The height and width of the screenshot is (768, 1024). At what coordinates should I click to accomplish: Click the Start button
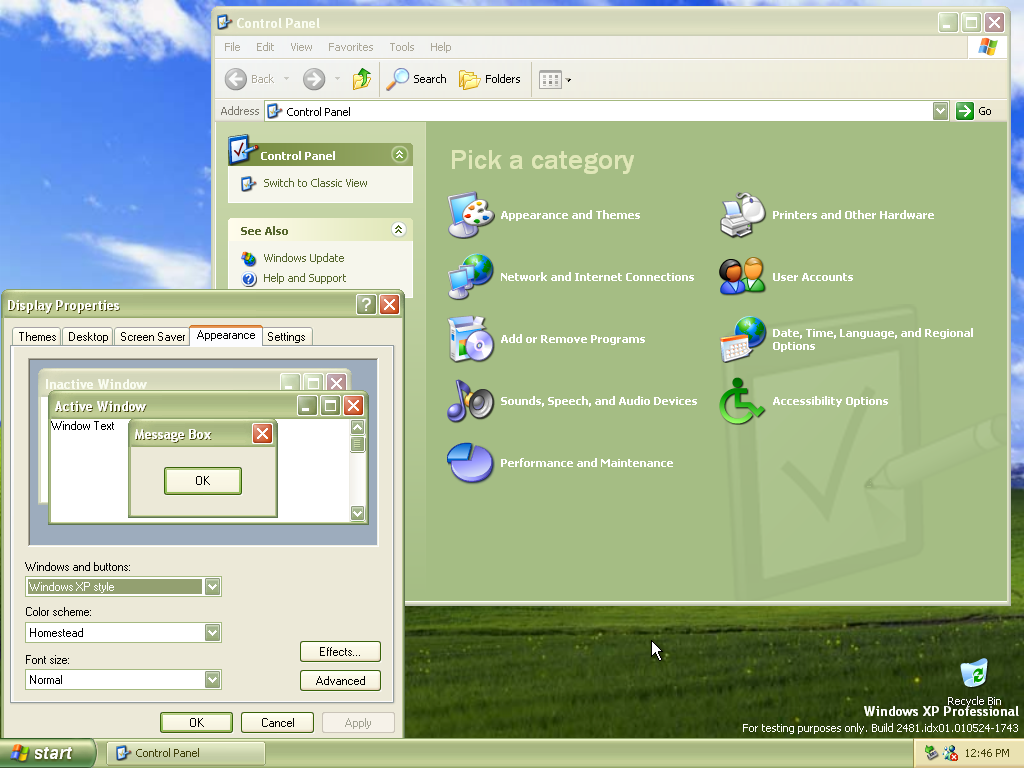(x=47, y=753)
